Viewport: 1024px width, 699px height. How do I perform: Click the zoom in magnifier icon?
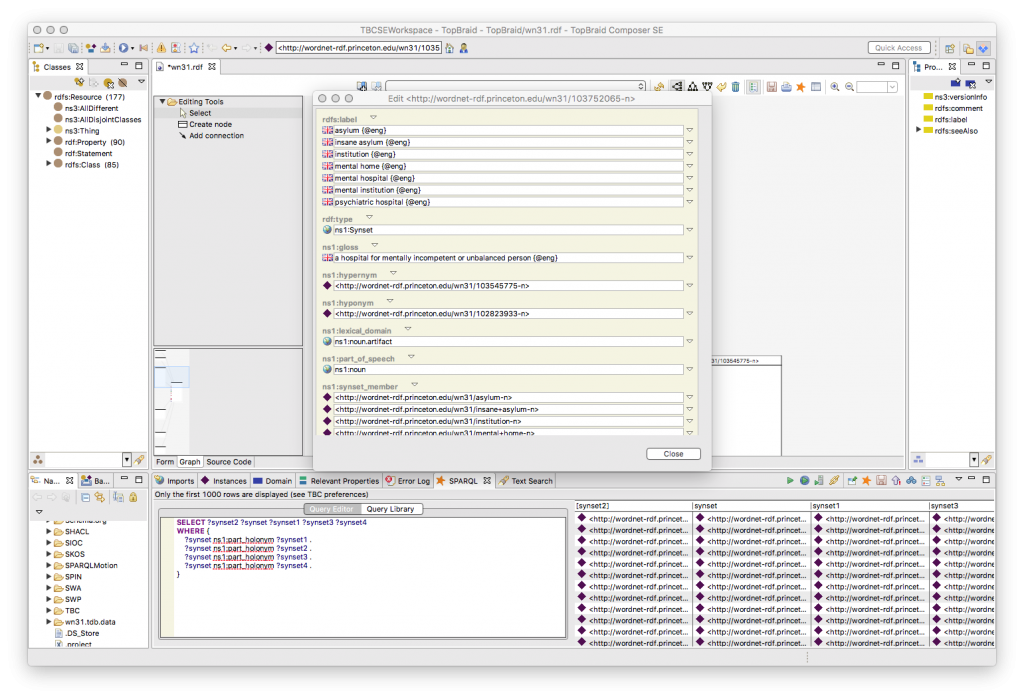tap(835, 87)
